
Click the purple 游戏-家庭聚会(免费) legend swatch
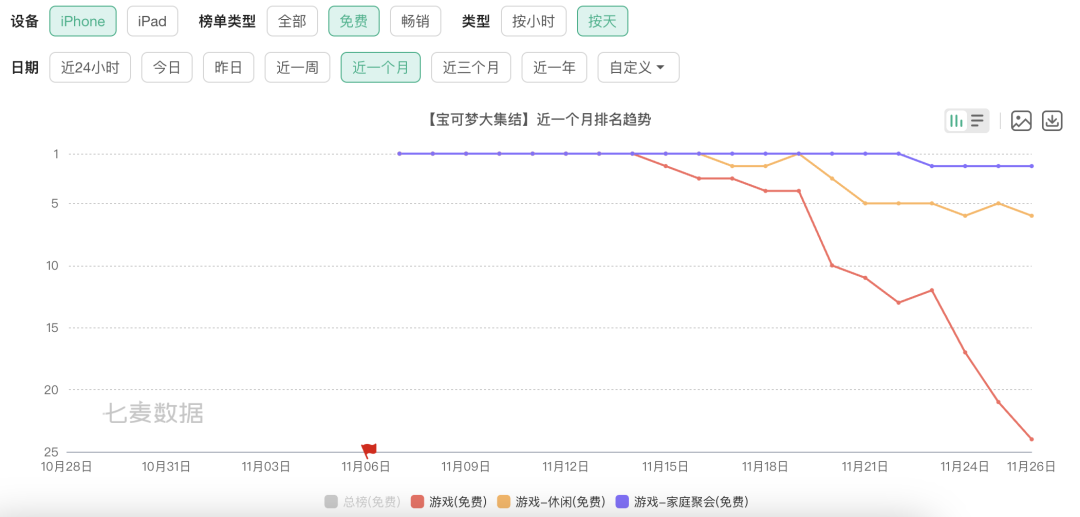[x=623, y=502]
